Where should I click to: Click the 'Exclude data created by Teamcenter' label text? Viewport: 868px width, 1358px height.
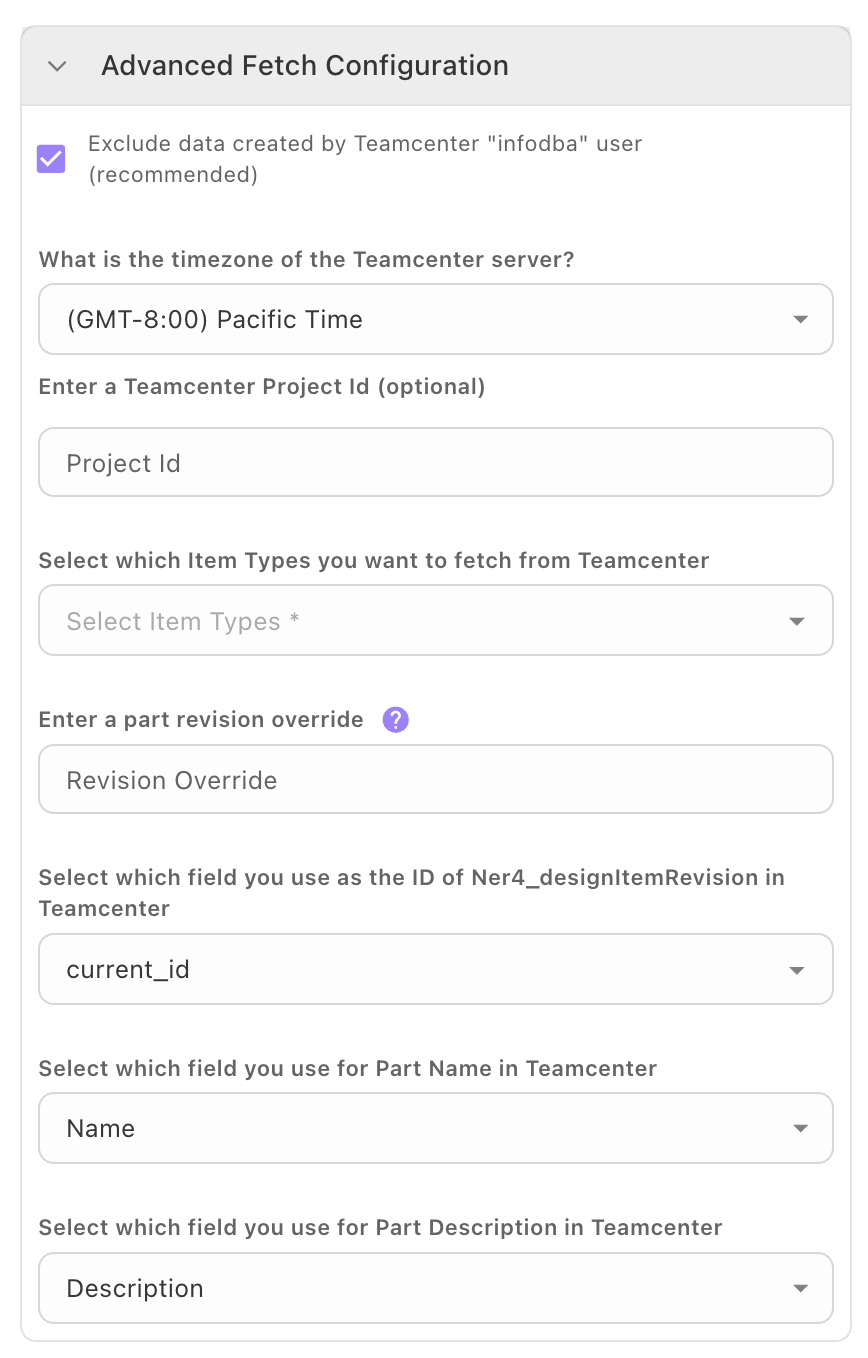pos(364,144)
